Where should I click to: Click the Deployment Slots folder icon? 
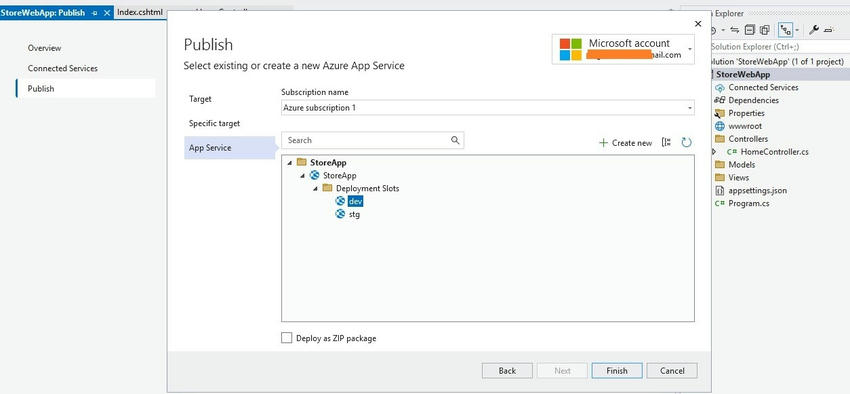327,188
